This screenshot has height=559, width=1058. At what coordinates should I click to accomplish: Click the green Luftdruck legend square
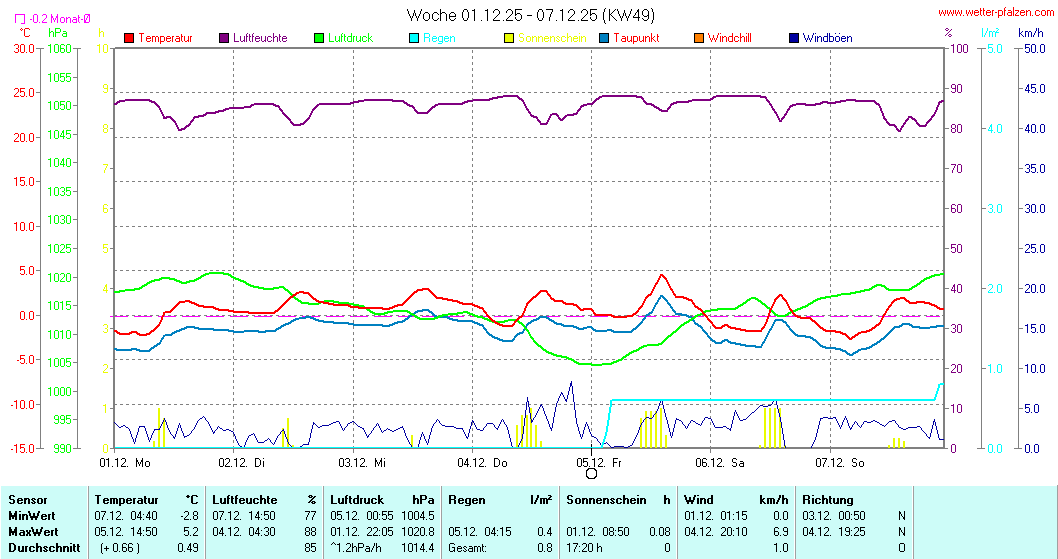(x=319, y=38)
